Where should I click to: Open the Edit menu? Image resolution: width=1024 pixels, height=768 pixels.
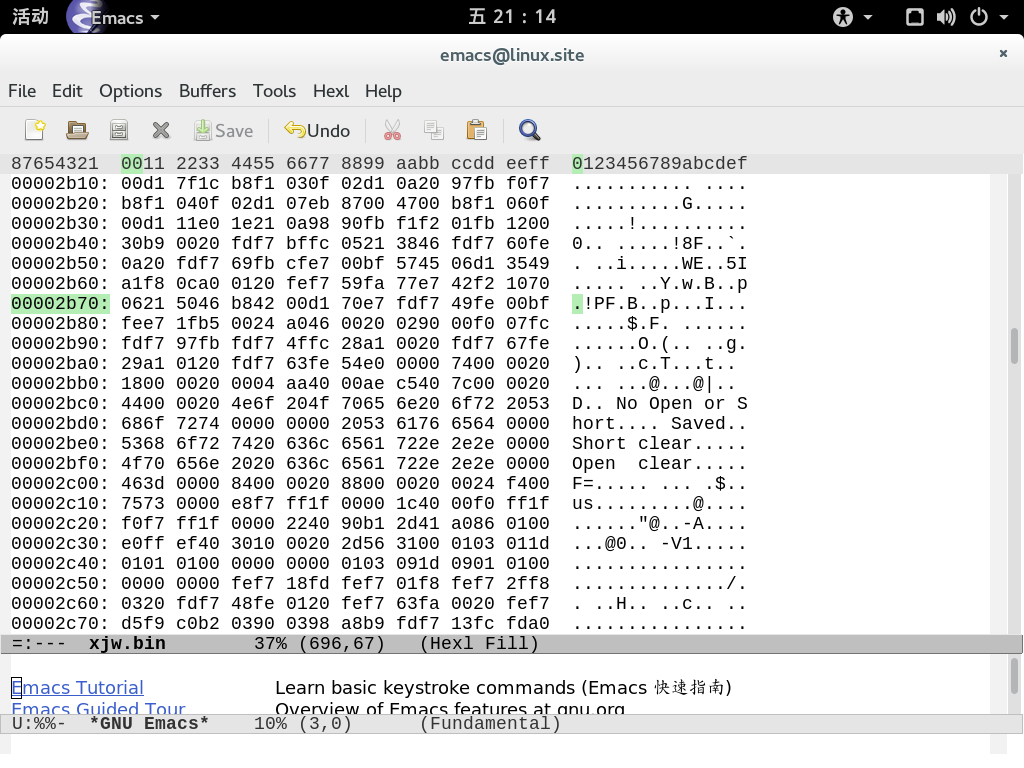(x=67, y=91)
